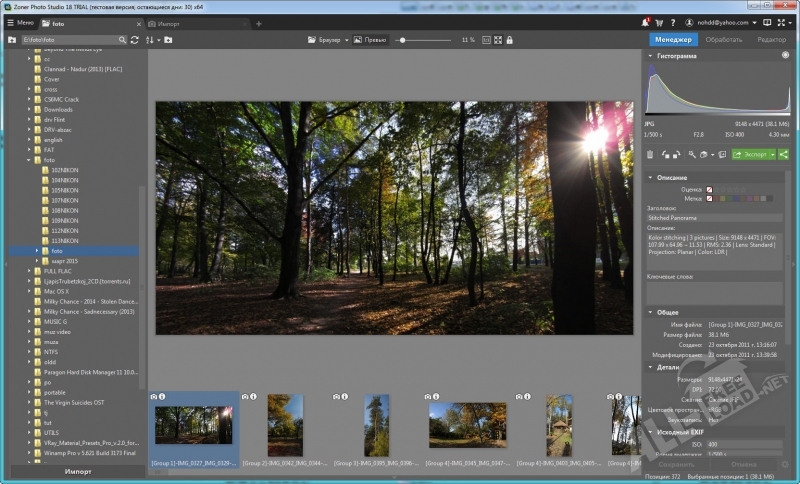Click the lock icon in the top toolbar

point(510,40)
